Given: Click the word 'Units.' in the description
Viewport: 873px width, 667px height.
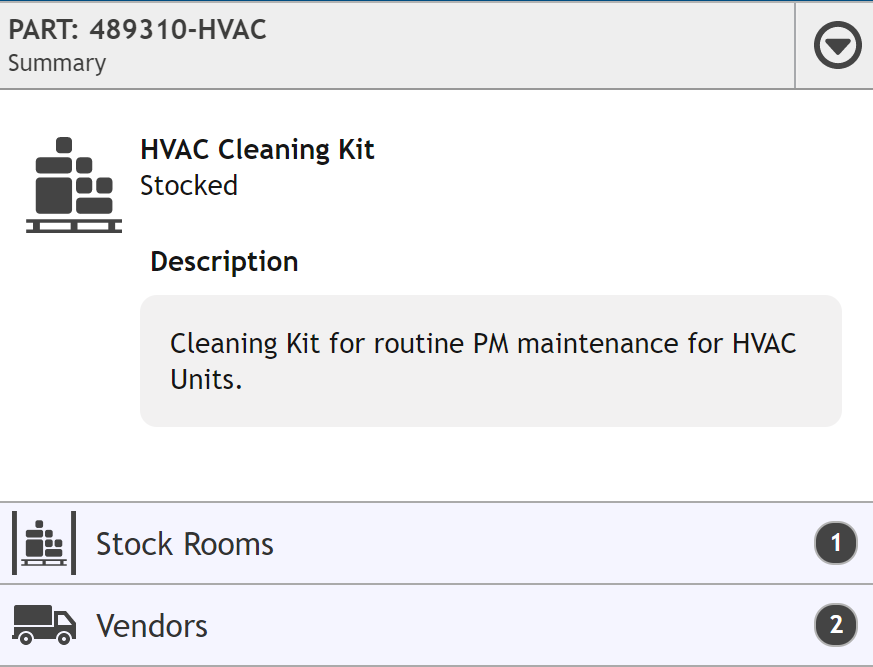Looking at the screenshot, I should pos(207,380).
